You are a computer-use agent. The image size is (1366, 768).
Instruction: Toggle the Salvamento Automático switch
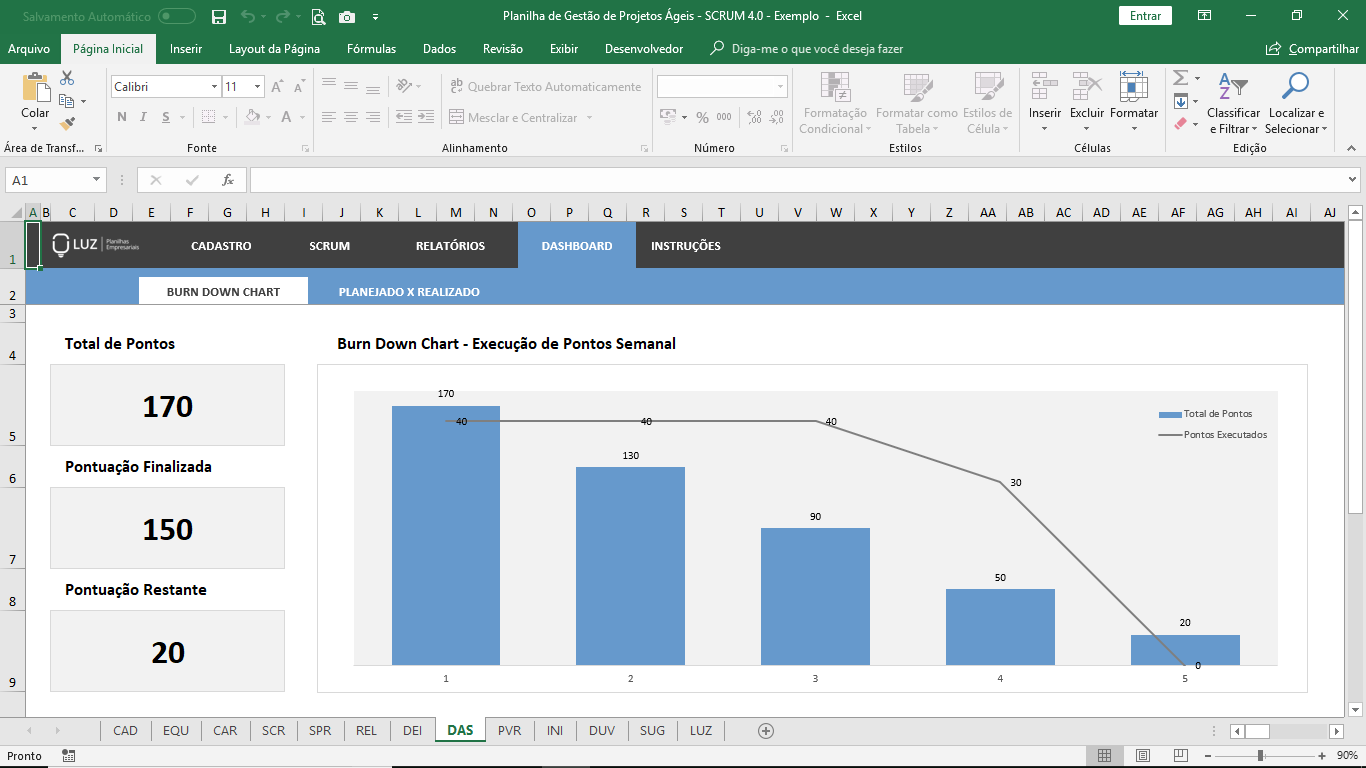tap(177, 16)
